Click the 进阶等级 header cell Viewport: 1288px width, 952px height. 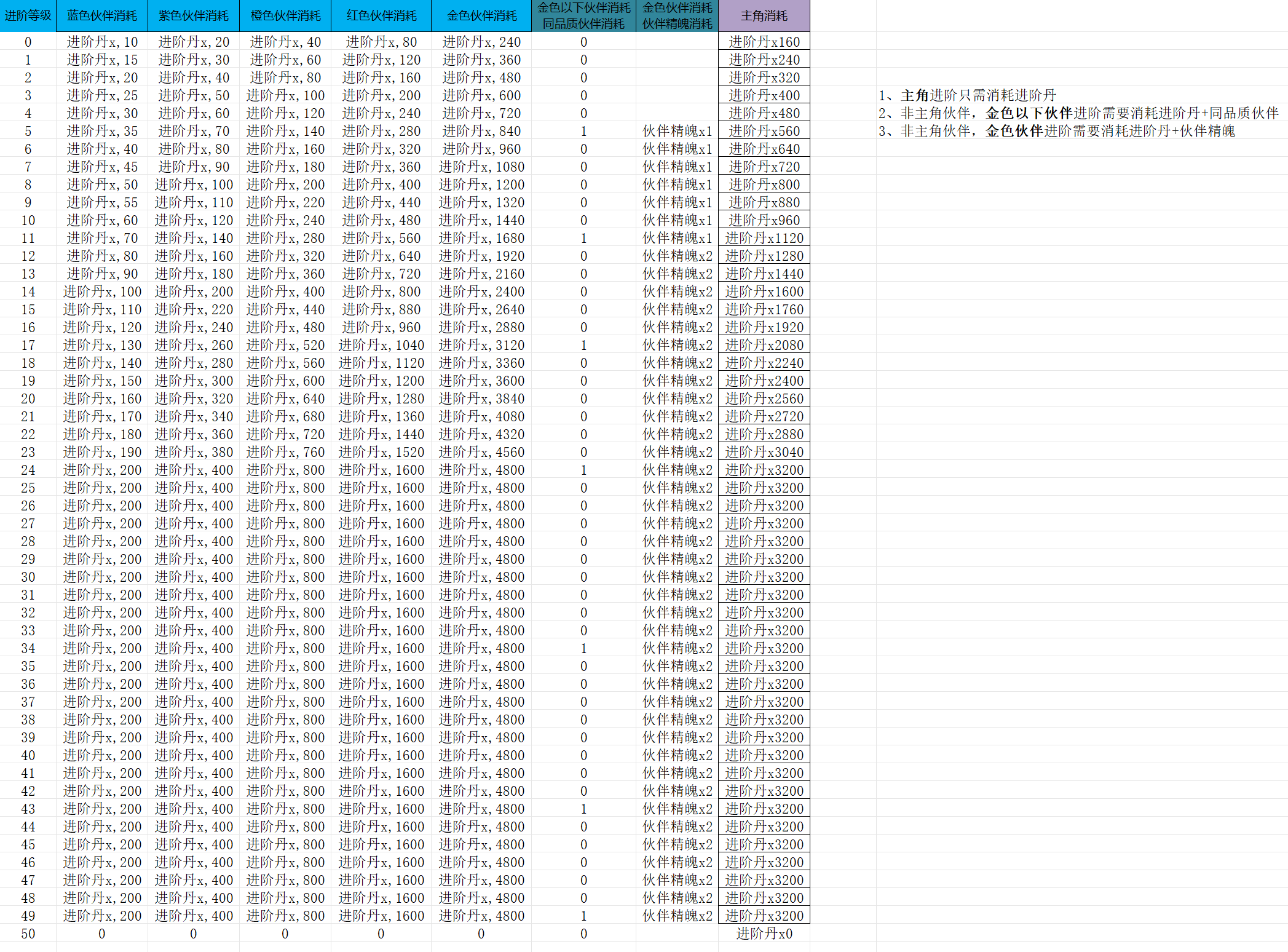28,15
